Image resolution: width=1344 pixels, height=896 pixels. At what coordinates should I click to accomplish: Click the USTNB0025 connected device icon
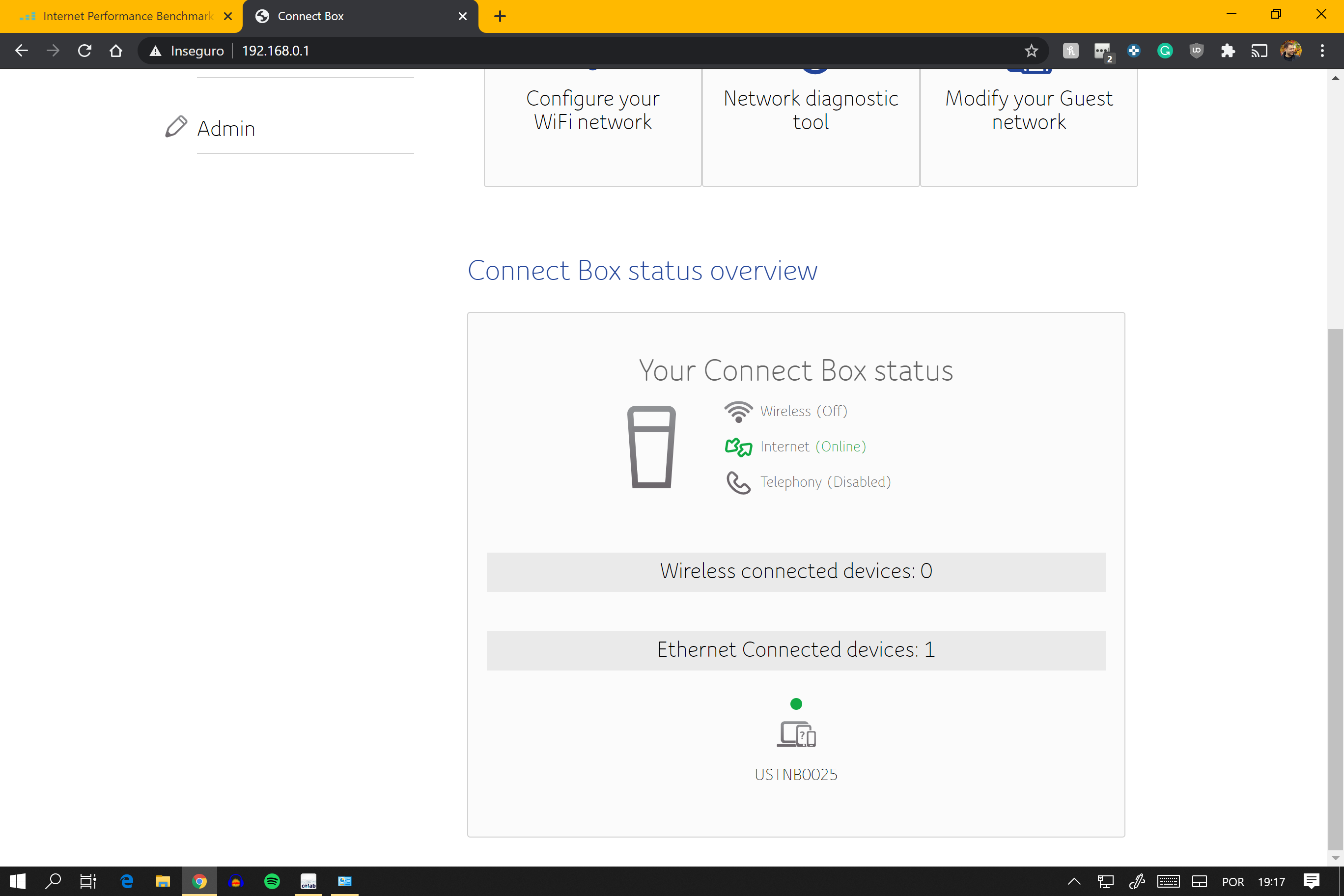point(796,734)
